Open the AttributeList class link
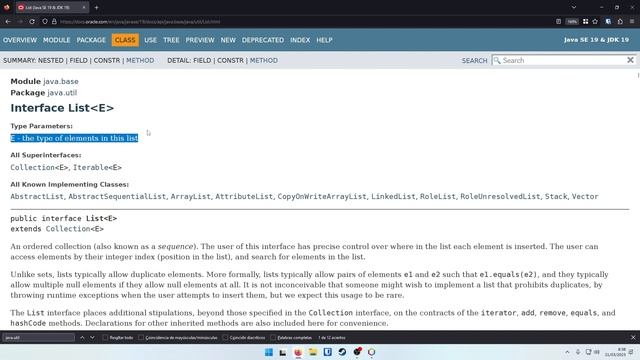Screen dimensions: 640x360 point(244,196)
